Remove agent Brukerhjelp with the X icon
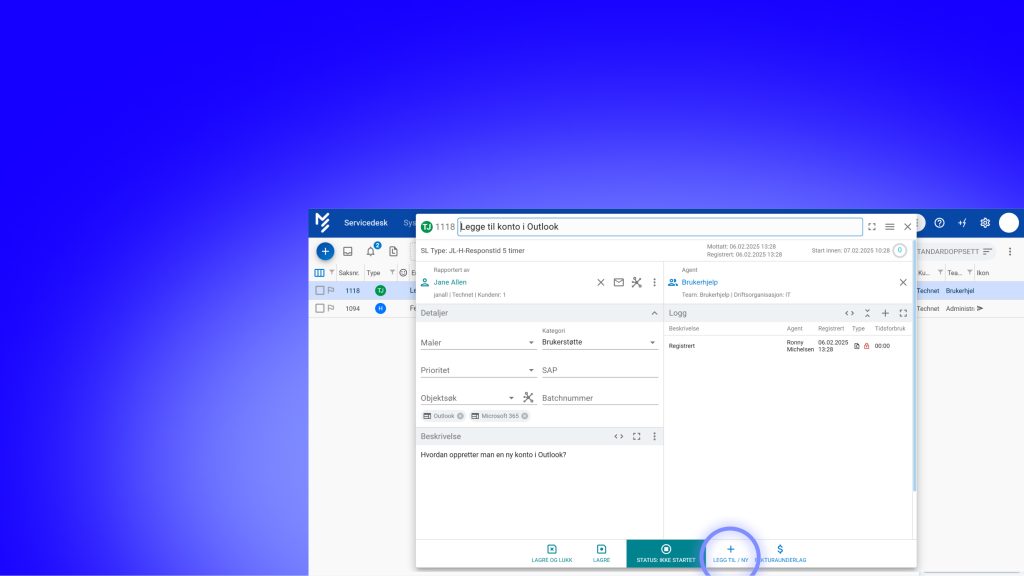The height and width of the screenshot is (576, 1024). [903, 282]
